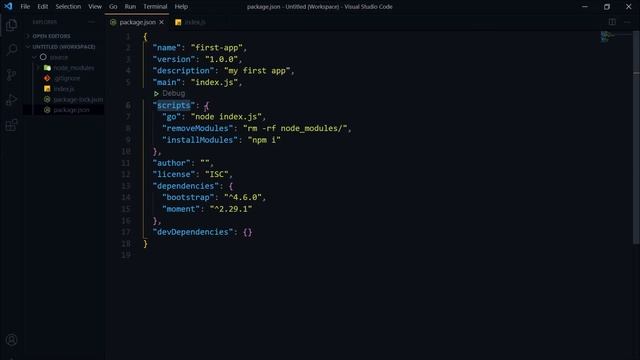Collapse the source root folder

[34, 57]
